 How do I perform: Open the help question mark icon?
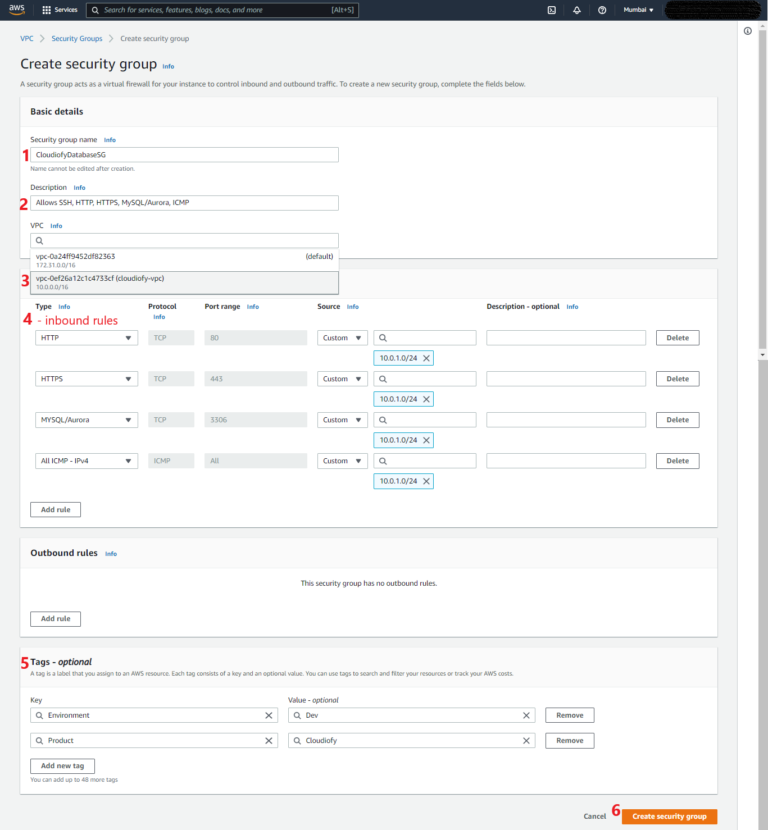pyautogui.click(x=602, y=10)
